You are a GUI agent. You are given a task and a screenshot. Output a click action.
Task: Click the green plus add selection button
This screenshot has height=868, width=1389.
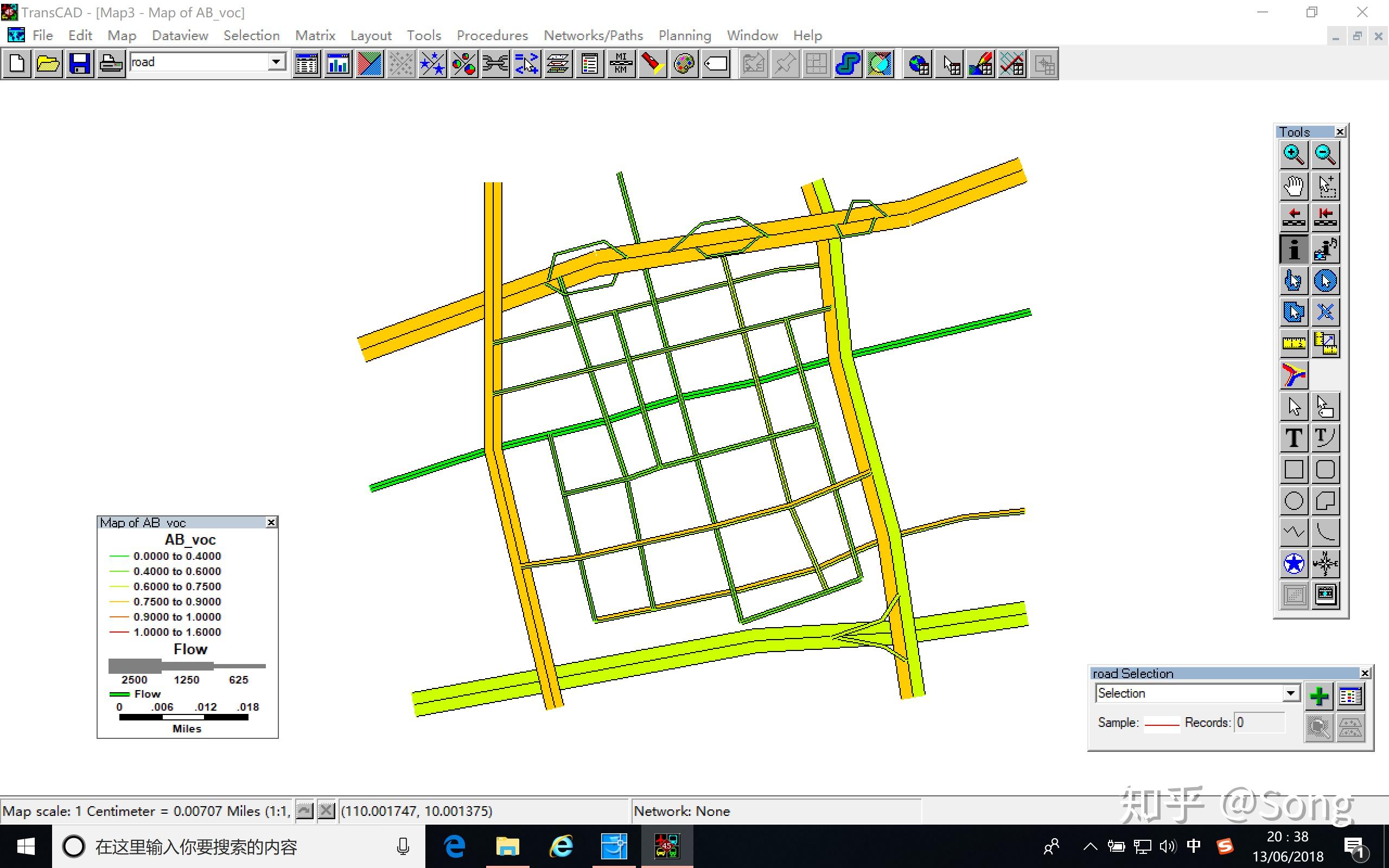[1319, 697]
